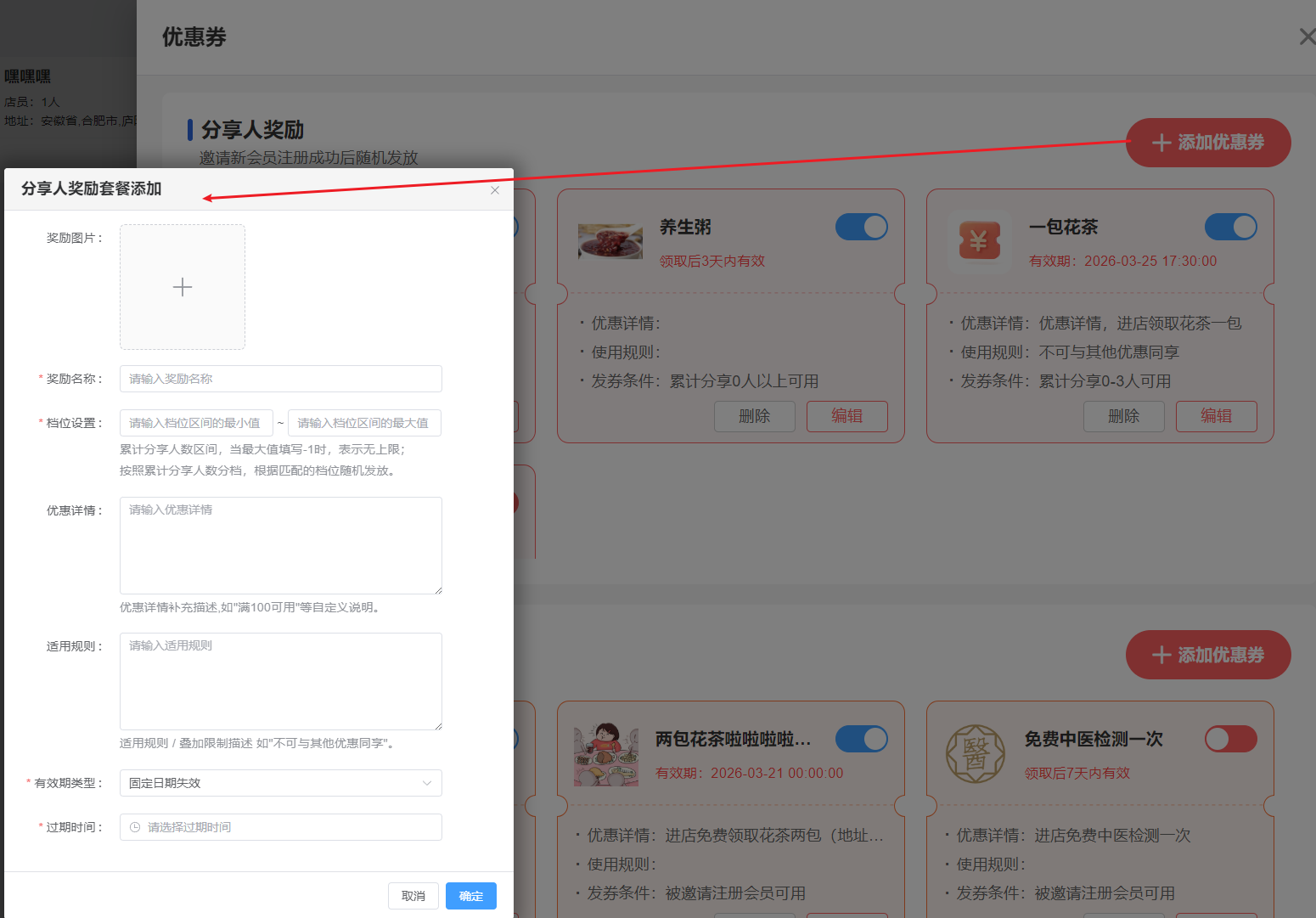Click the medical seal icon on 免费中医检测一次 card
This screenshot has height=918, width=1316.
(975, 753)
